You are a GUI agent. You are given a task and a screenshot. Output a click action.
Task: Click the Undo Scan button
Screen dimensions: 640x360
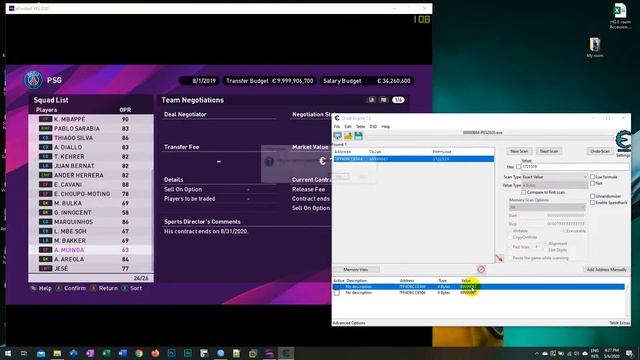[x=600, y=151]
